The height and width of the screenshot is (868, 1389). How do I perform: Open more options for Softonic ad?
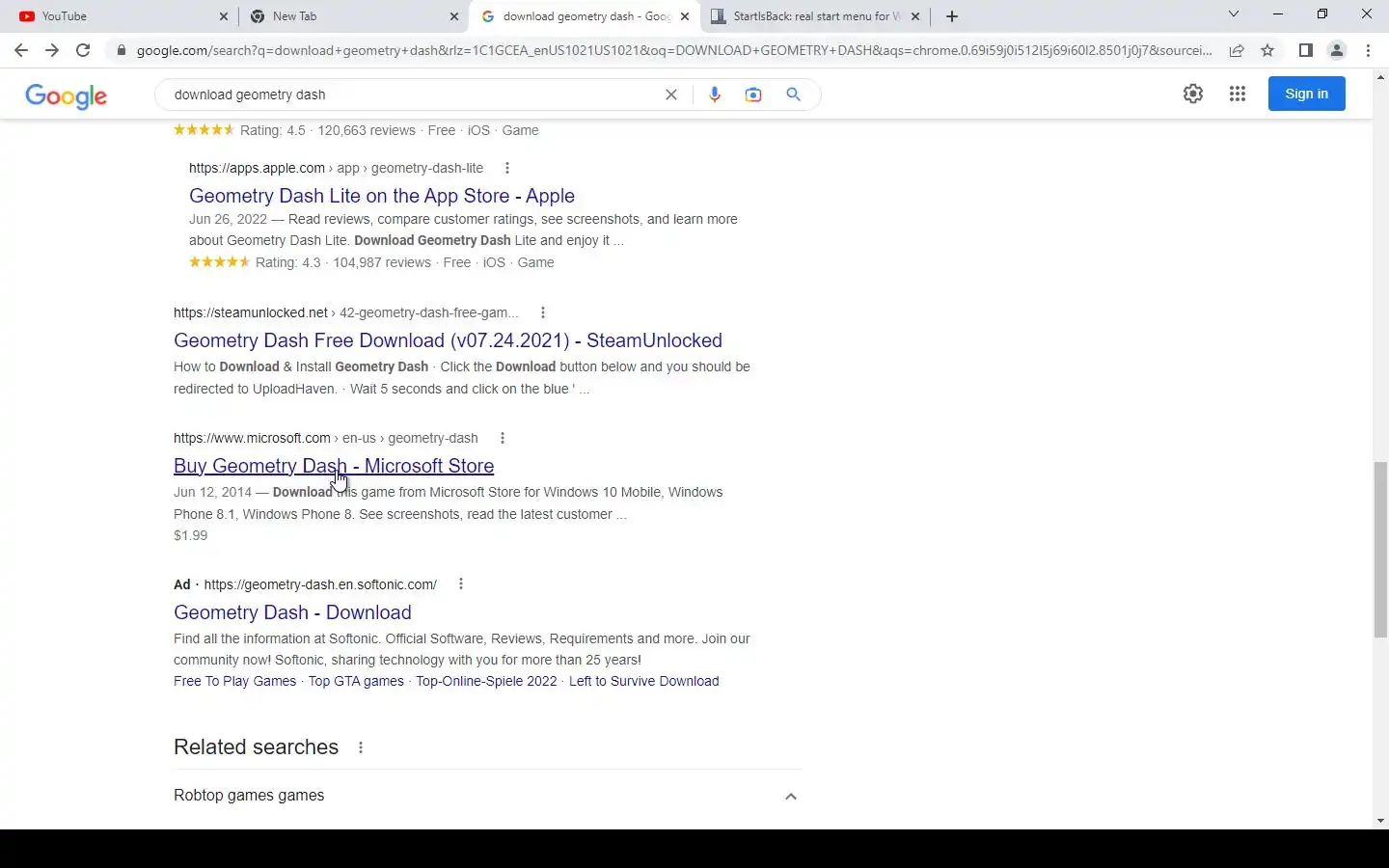coord(461,584)
